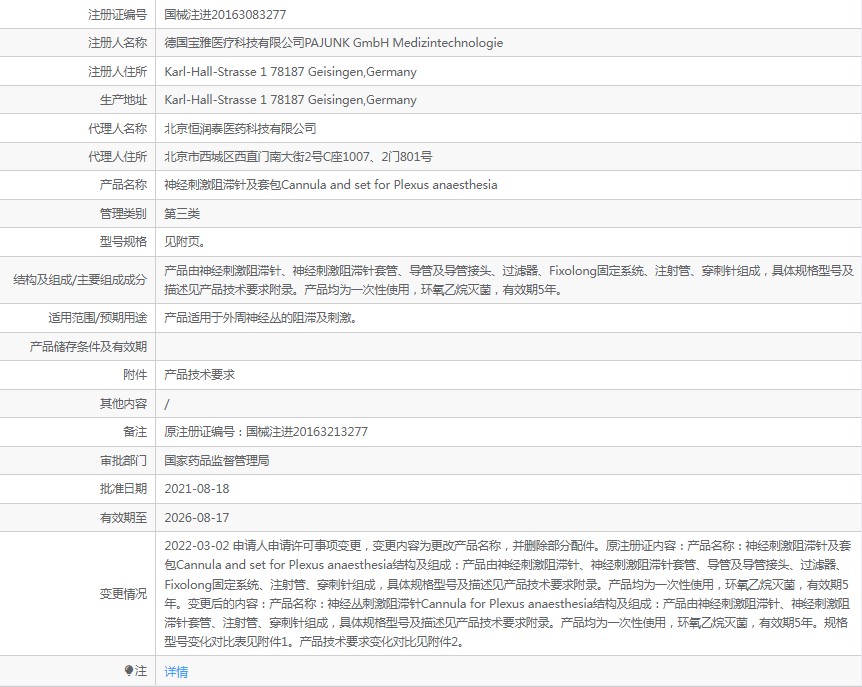
Task: Click the 附件 label
Action: click(x=135, y=375)
